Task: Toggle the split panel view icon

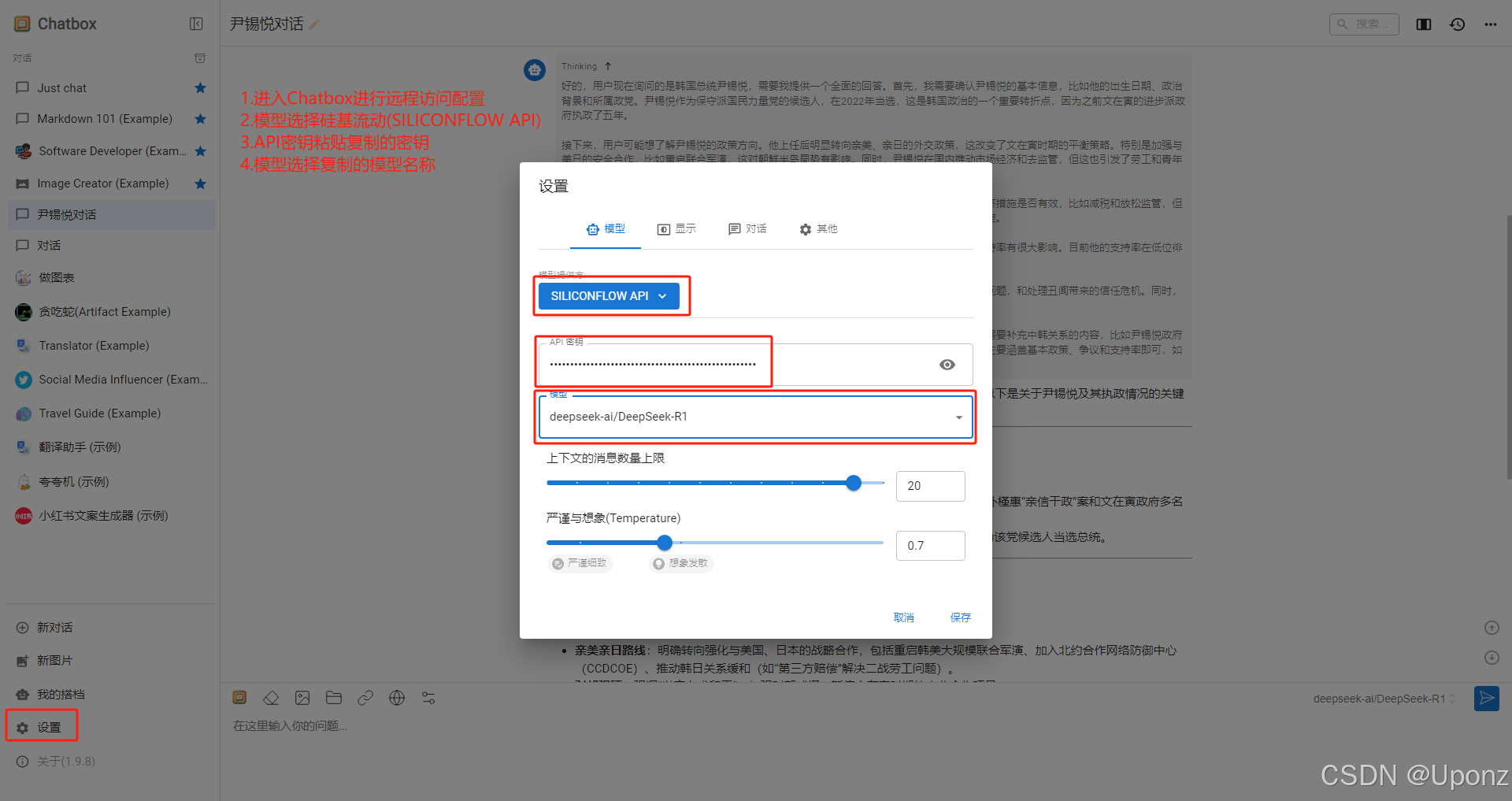Action: 1424,24
